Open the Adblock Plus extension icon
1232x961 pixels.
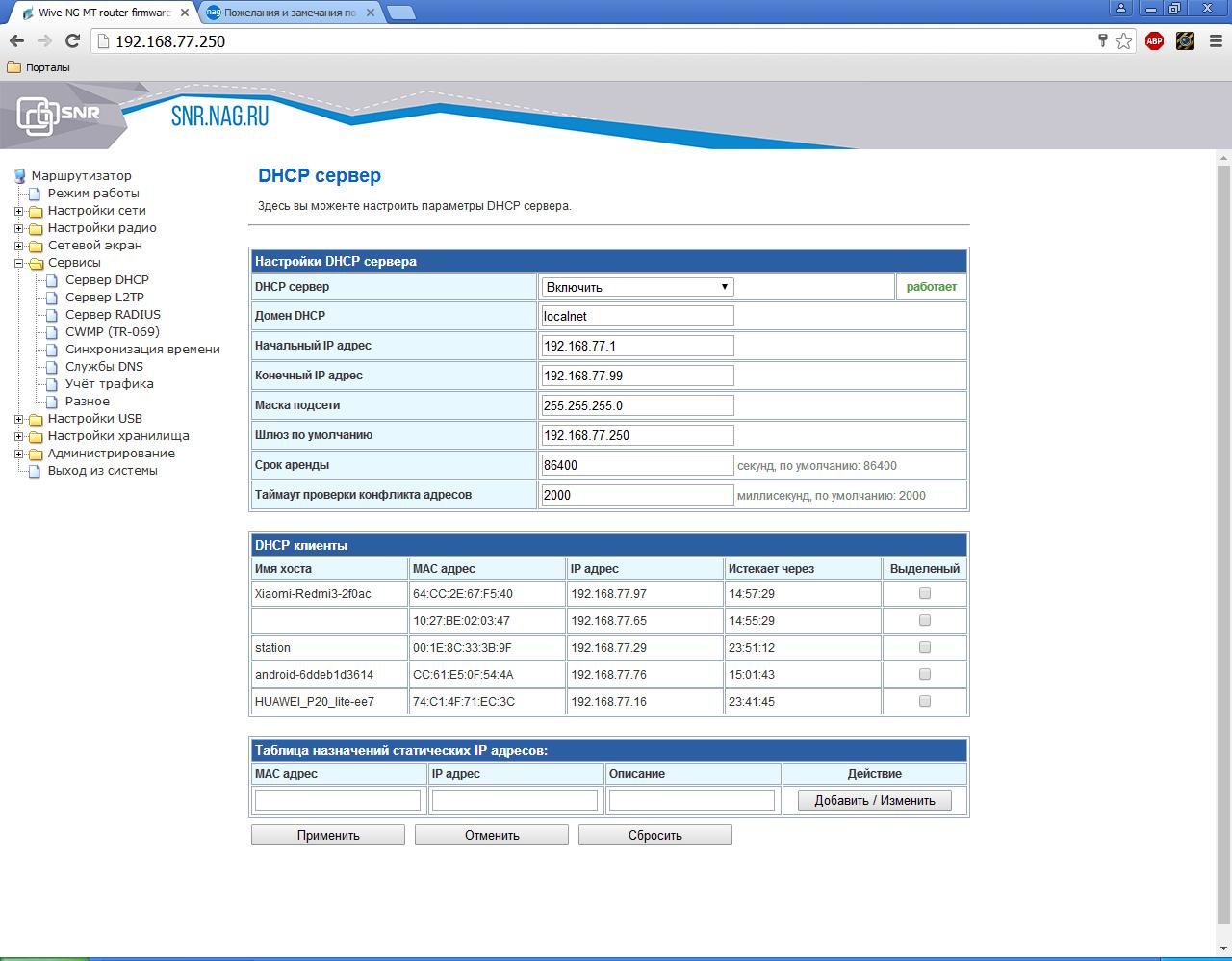click(1154, 40)
